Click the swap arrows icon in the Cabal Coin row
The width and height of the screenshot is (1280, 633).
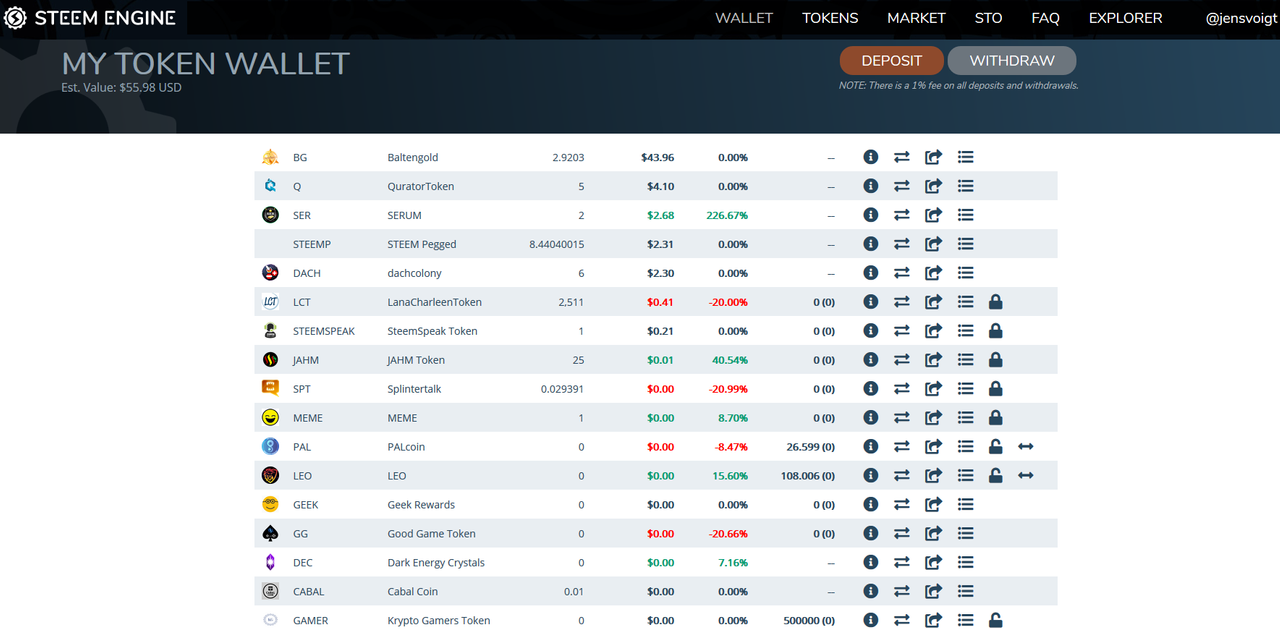pyautogui.click(x=902, y=592)
